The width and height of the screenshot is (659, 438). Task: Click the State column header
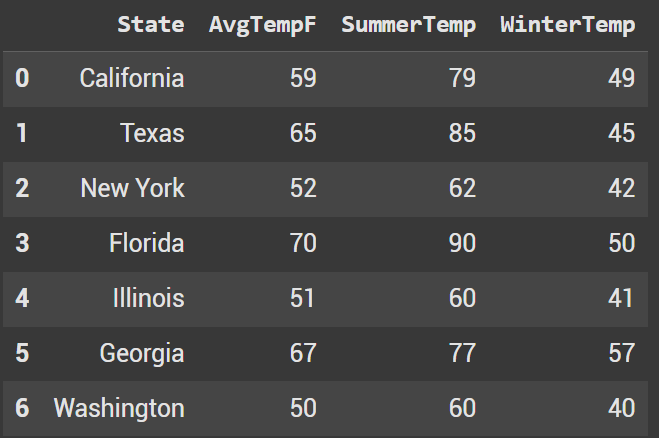point(150,25)
